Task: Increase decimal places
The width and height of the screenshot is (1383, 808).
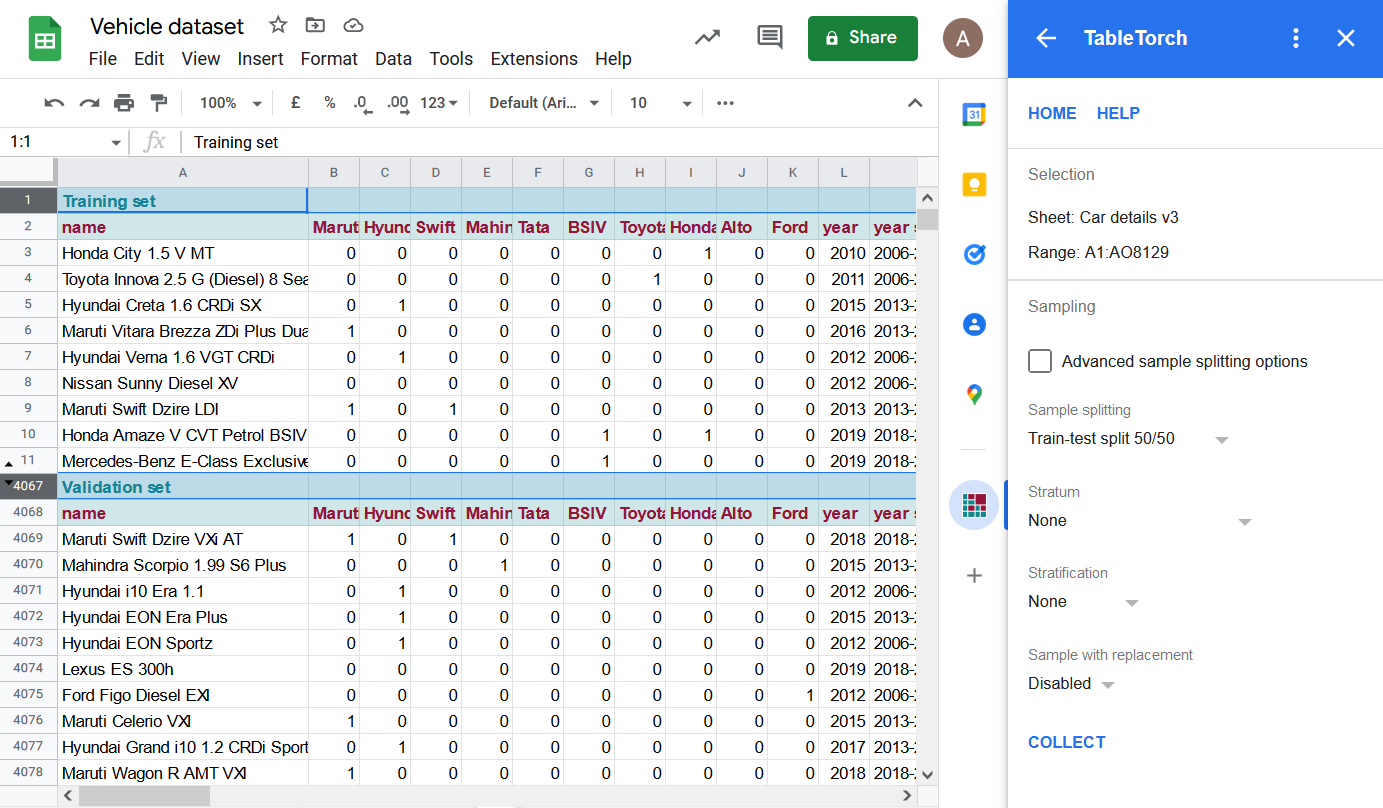Action: pos(397,103)
